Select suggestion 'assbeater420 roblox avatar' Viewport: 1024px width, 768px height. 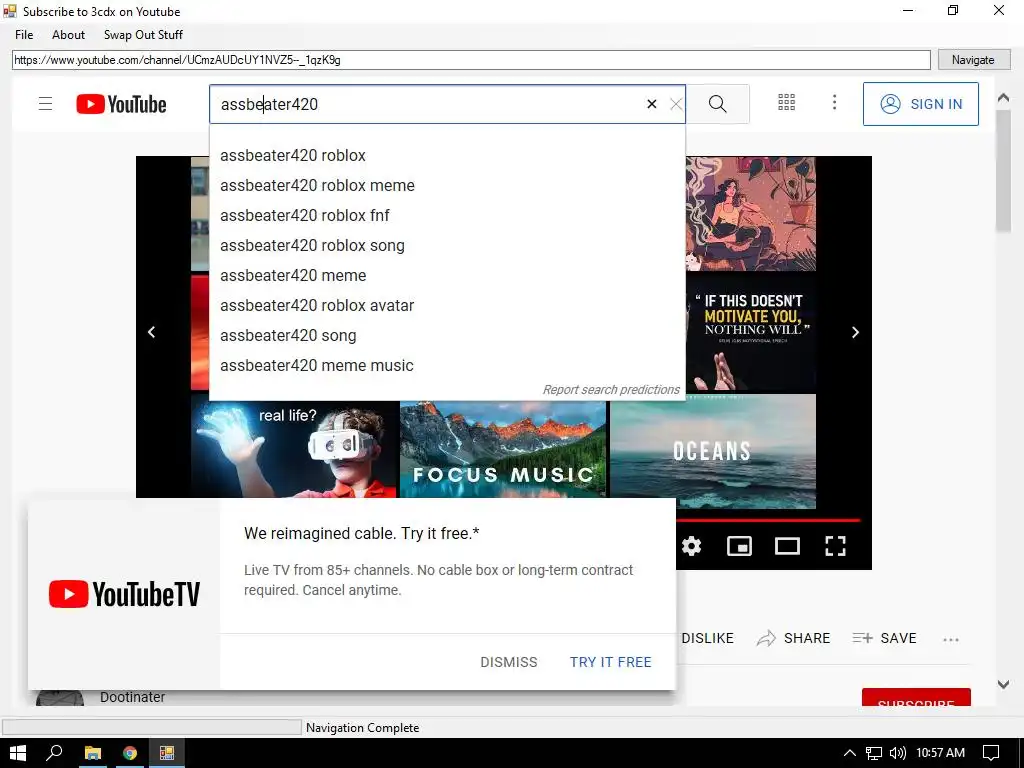coord(447,306)
